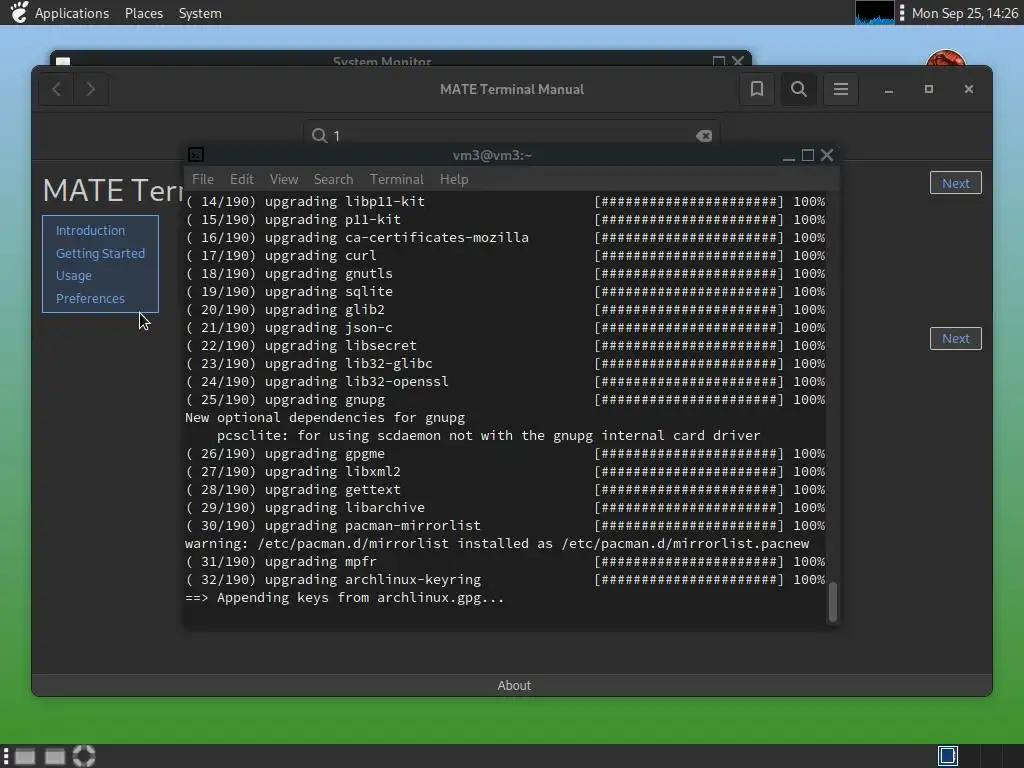Viewport: 1024px width, 768px height.
Task: Click the 'upgrading curl' line
Action: click(505, 255)
